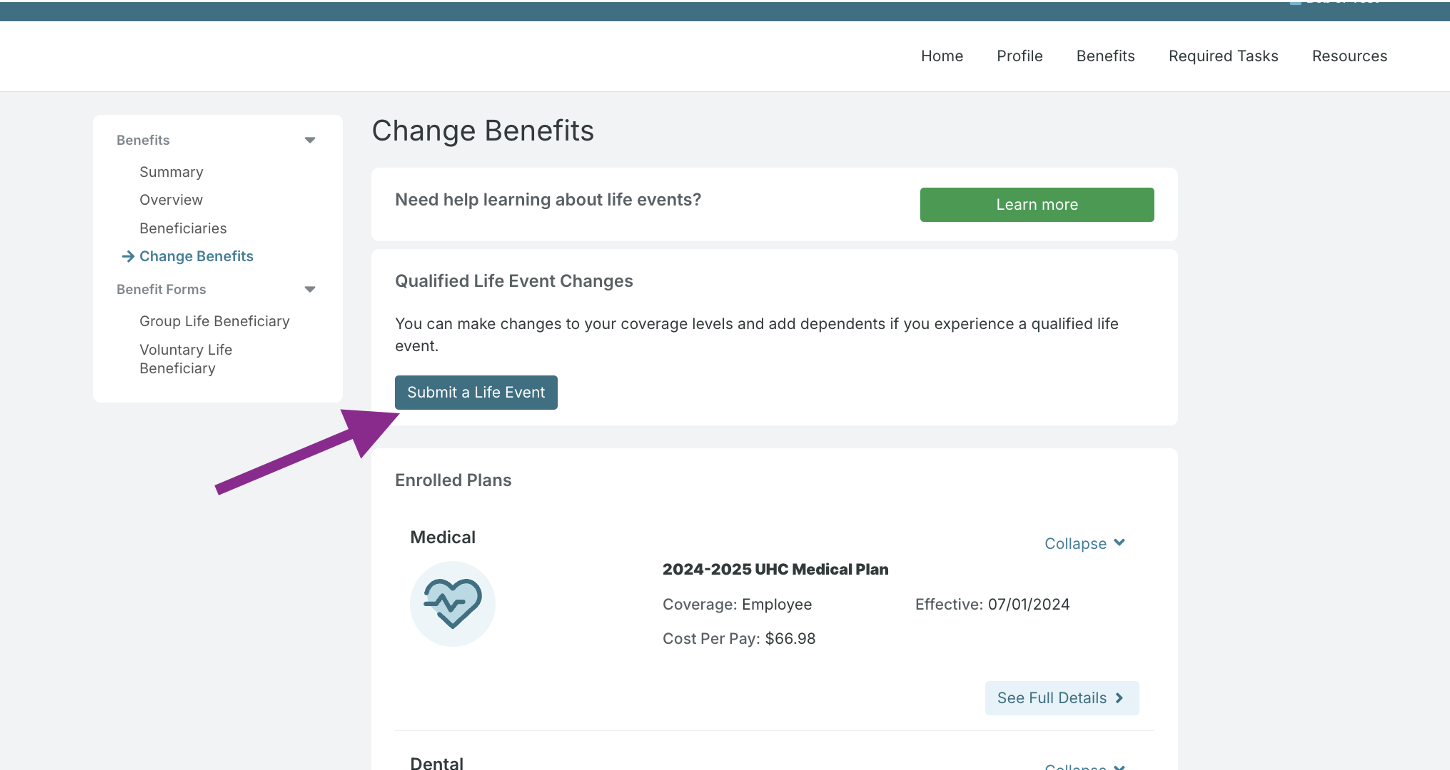Image resolution: width=1450 pixels, height=770 pixels.
Task: Open the Home menu item
Action: point(942,56)
